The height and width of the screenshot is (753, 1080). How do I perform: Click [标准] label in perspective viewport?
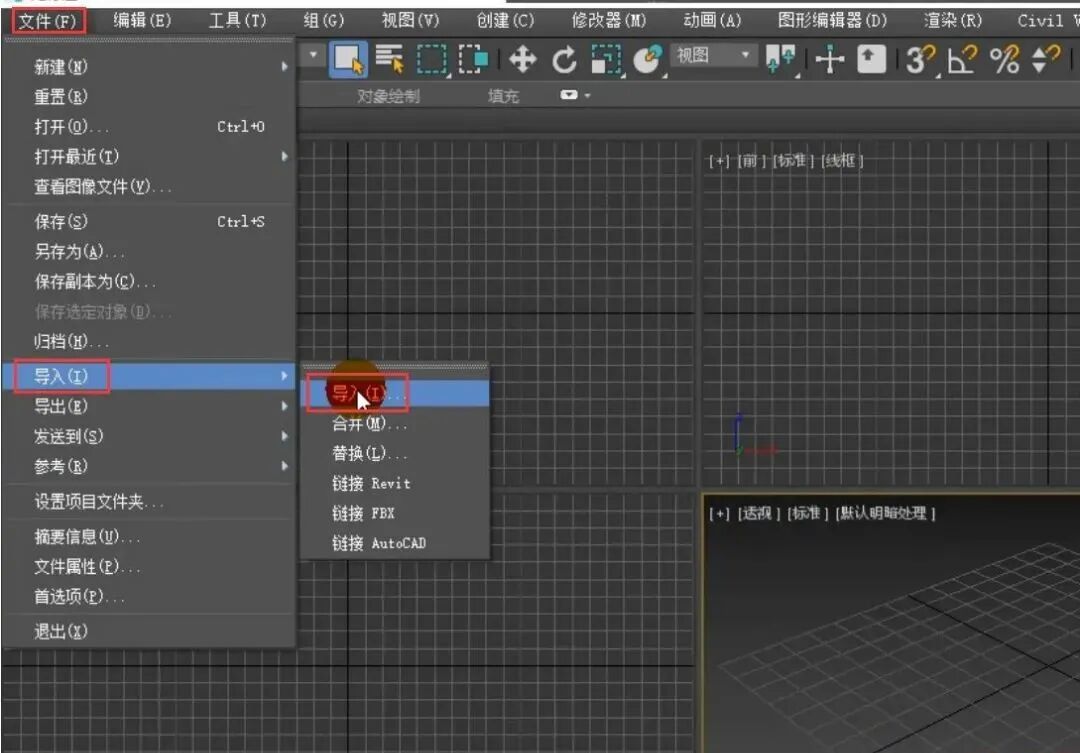click(x=808, y=513)
